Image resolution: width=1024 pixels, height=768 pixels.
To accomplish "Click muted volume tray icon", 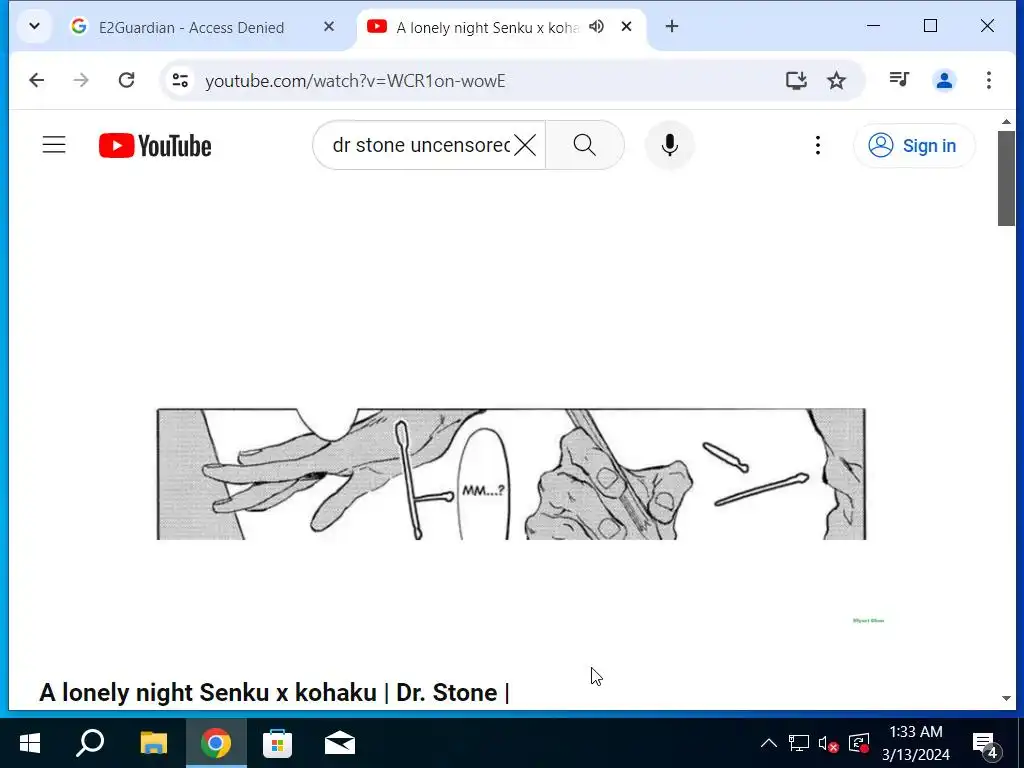I will (828, 743).
